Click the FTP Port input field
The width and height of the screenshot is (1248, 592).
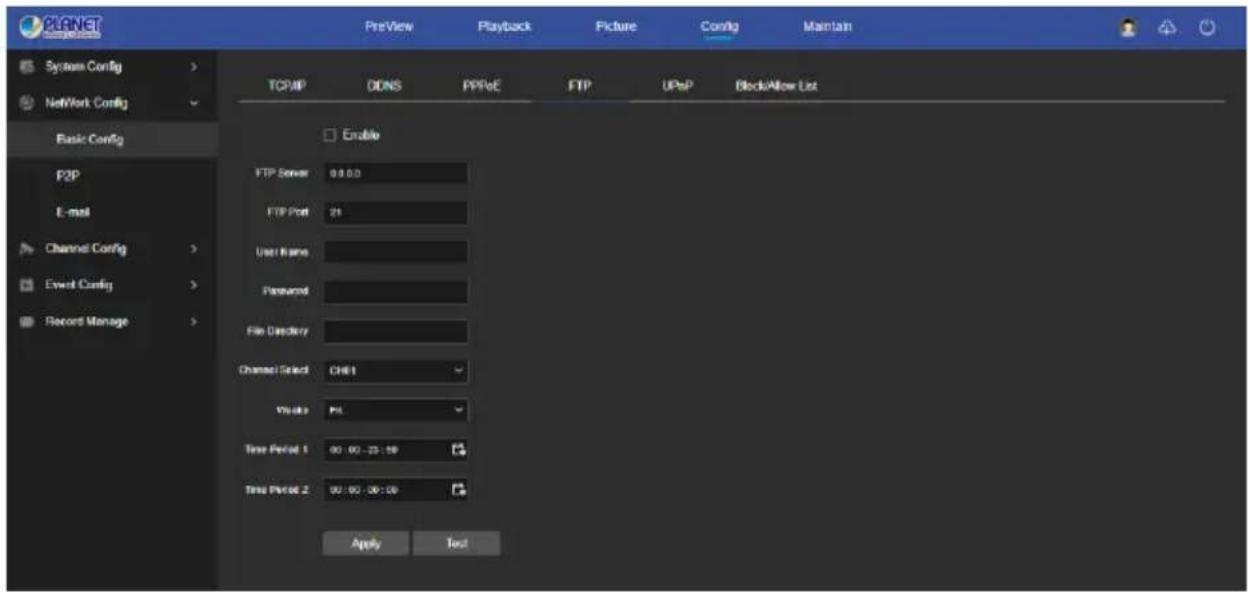pos(395,213)
